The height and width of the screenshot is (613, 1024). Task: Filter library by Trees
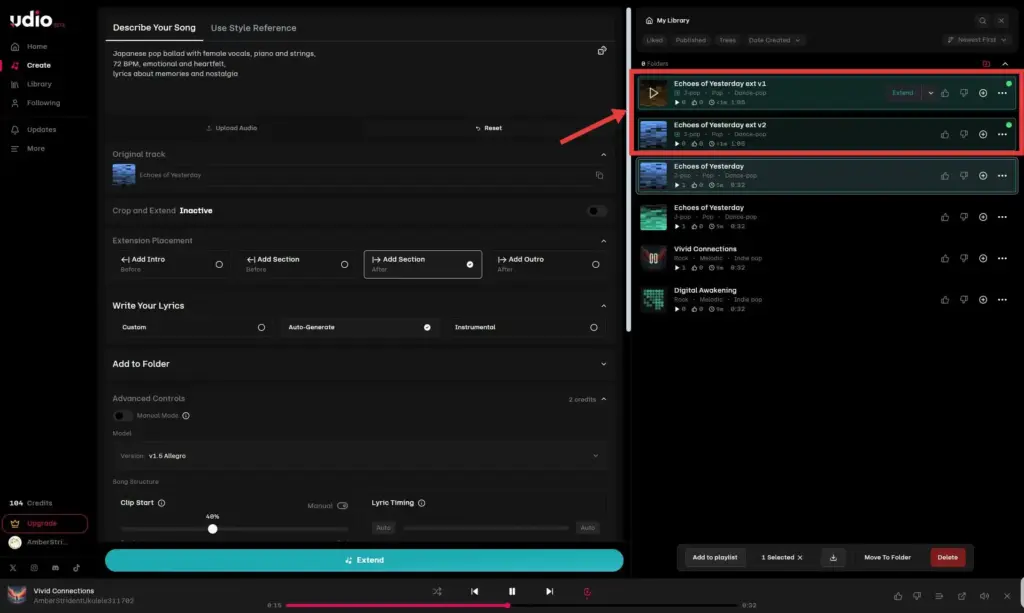pos(727,40)
